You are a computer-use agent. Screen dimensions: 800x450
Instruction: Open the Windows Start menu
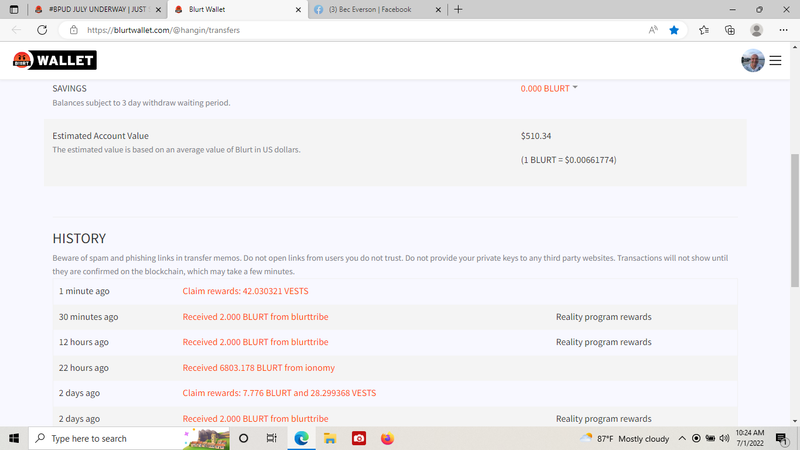(x=14, y=438)
